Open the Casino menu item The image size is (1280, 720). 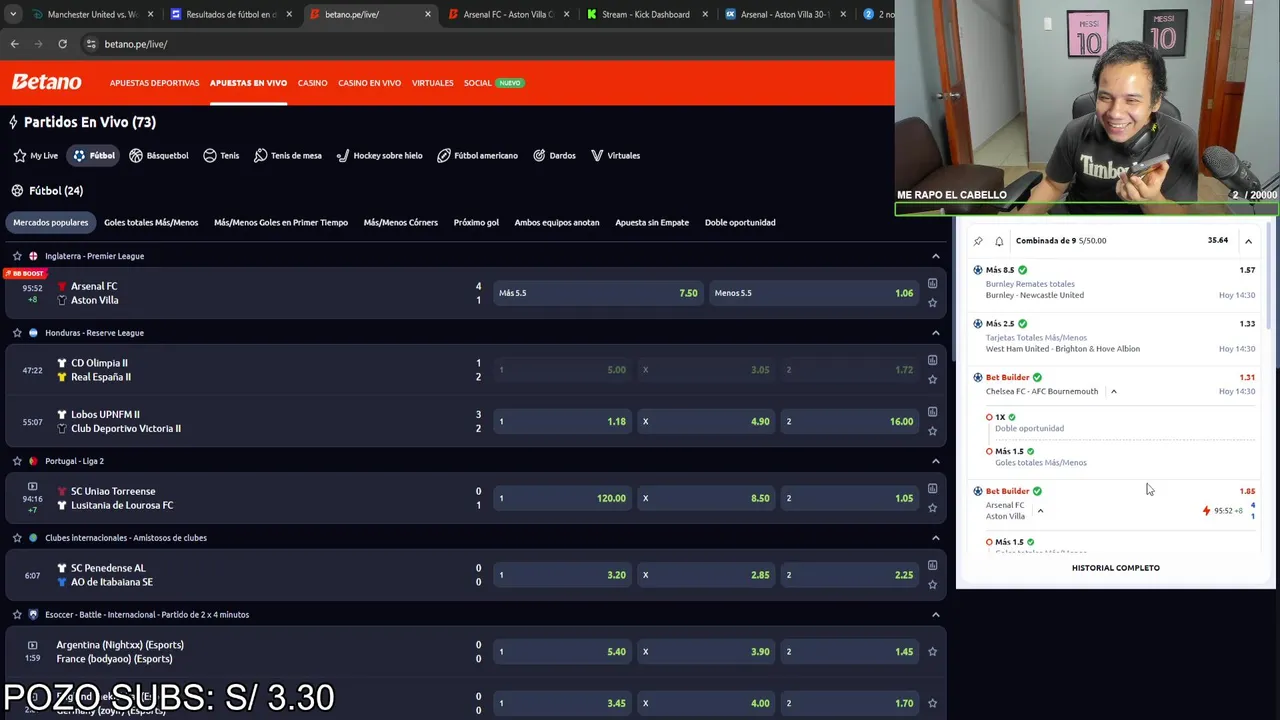click(x=312, y=83)
